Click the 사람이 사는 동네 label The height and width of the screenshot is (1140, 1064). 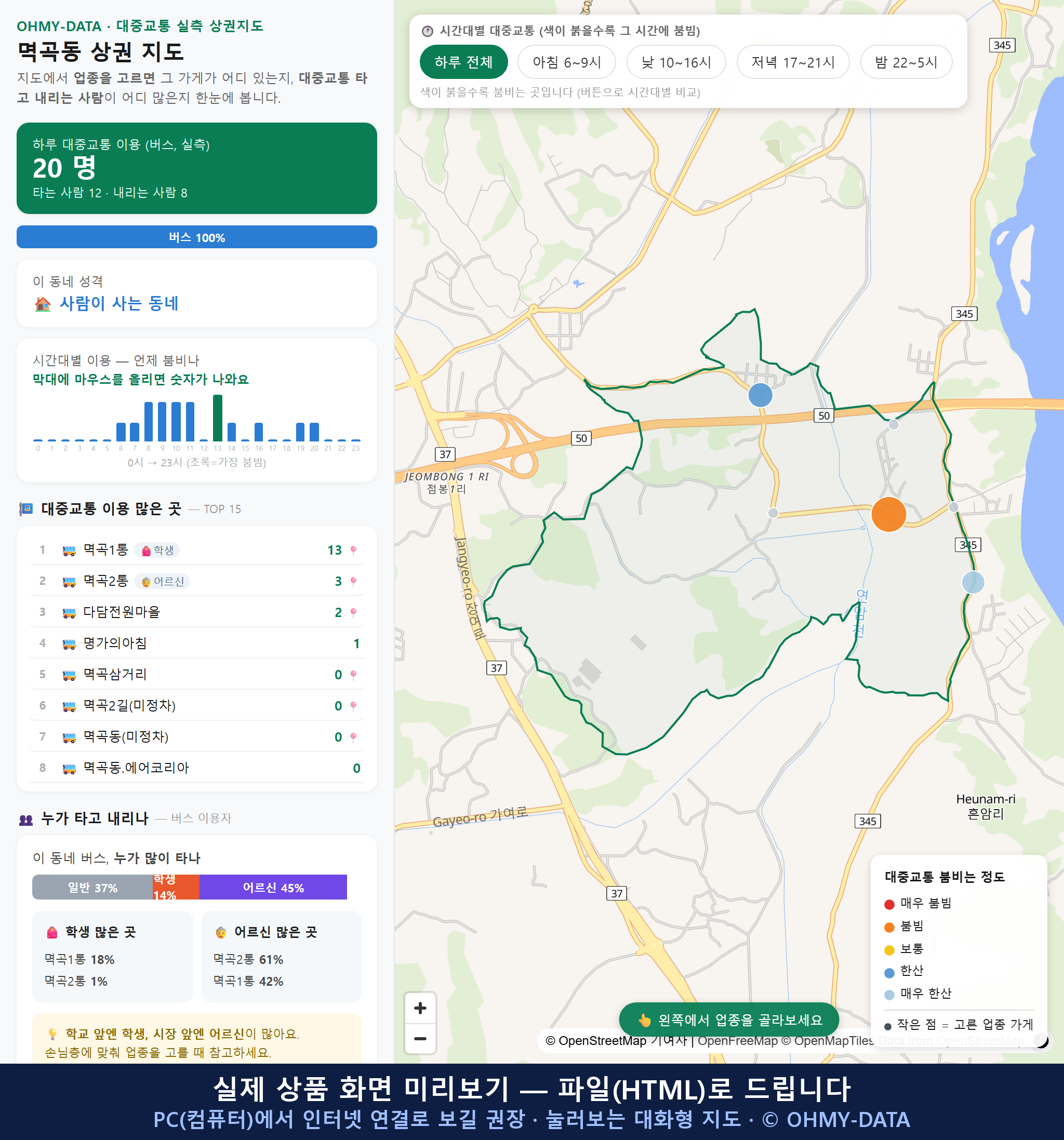click(x=119, y=303)
